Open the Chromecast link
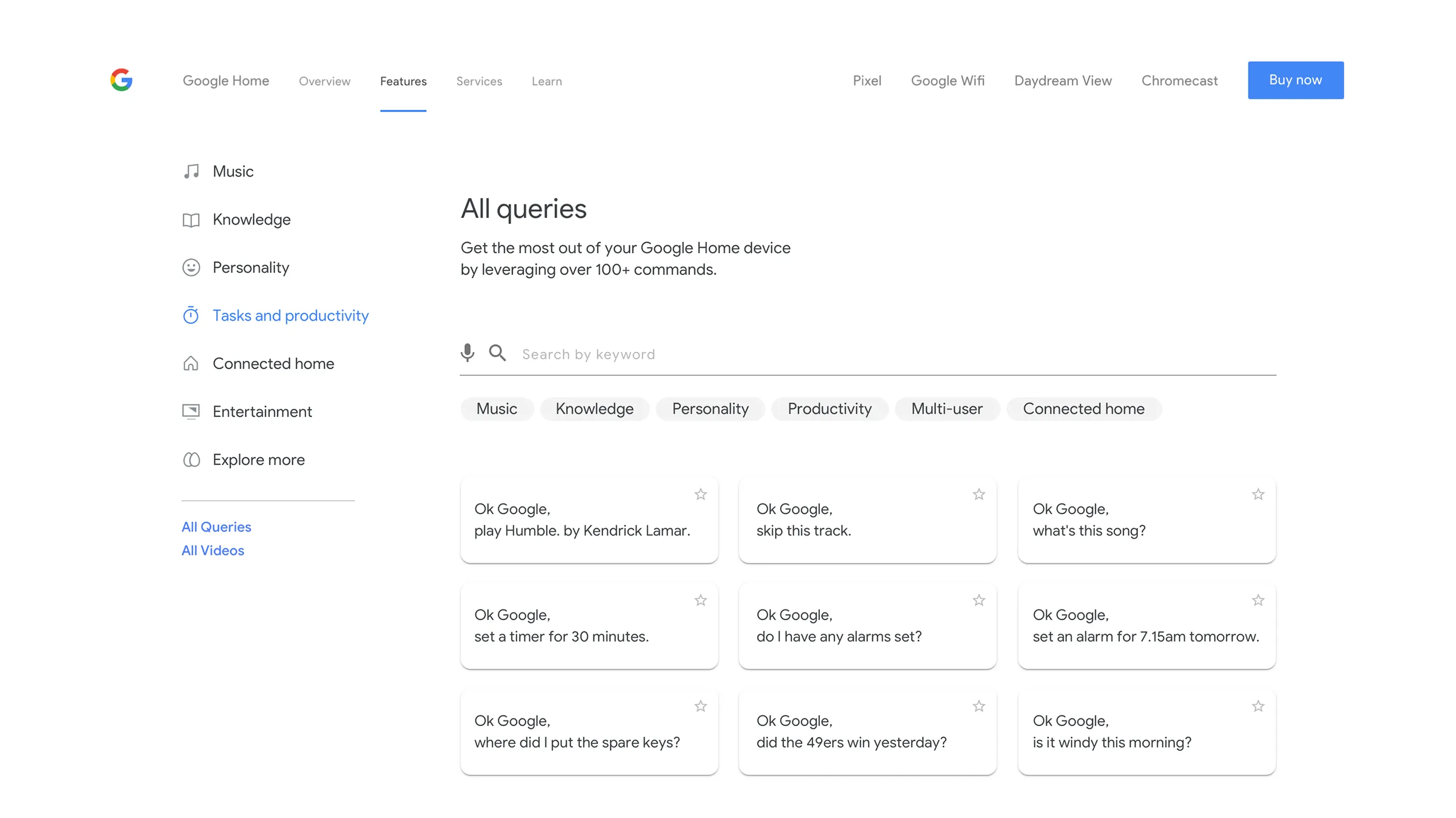 point(1179,81)
